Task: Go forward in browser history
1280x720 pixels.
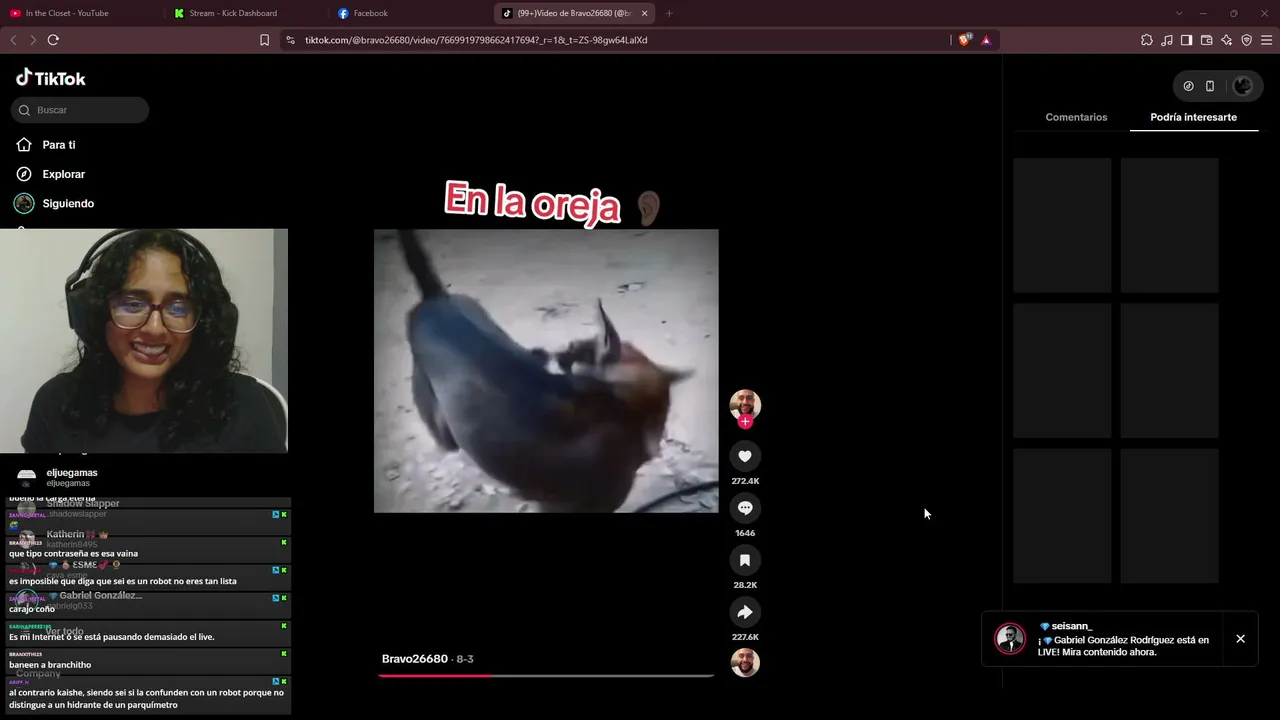Action: [33, 40]
